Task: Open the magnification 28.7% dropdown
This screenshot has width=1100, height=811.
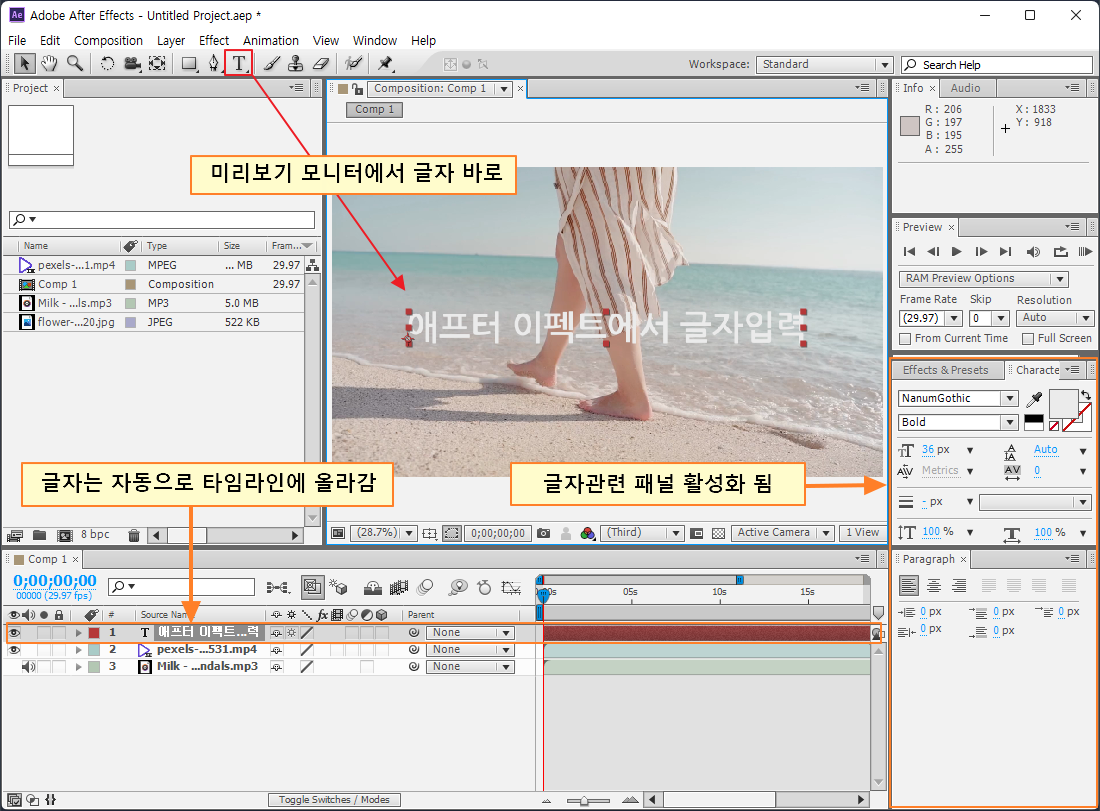Action: 384,533
